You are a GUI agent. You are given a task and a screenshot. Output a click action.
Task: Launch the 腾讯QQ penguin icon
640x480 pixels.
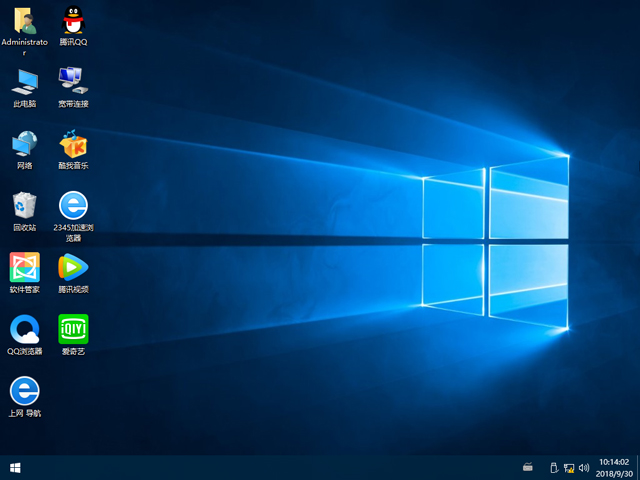[73, 20]
